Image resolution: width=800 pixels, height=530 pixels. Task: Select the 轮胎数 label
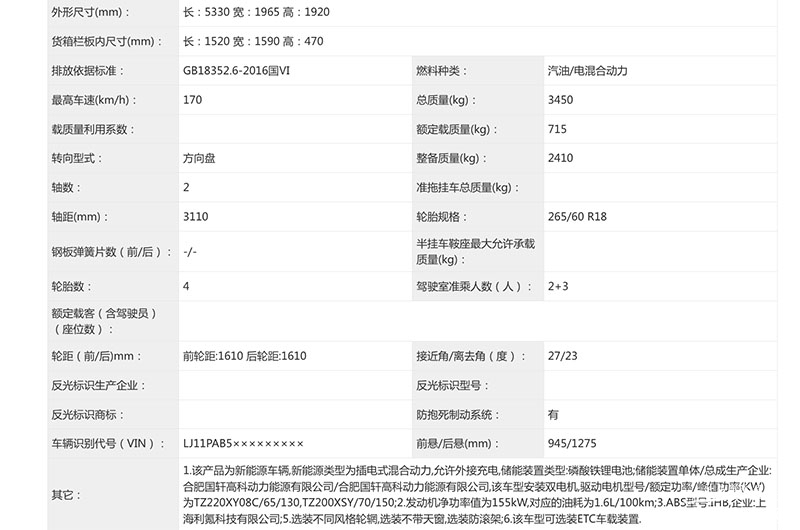pyautogui.click(x=71, y=287)
